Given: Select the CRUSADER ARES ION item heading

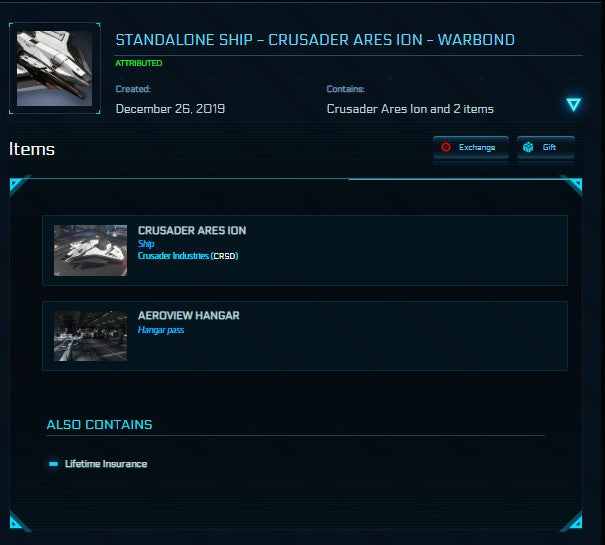Looking at the screenshot, I should (x=192, y=230).
